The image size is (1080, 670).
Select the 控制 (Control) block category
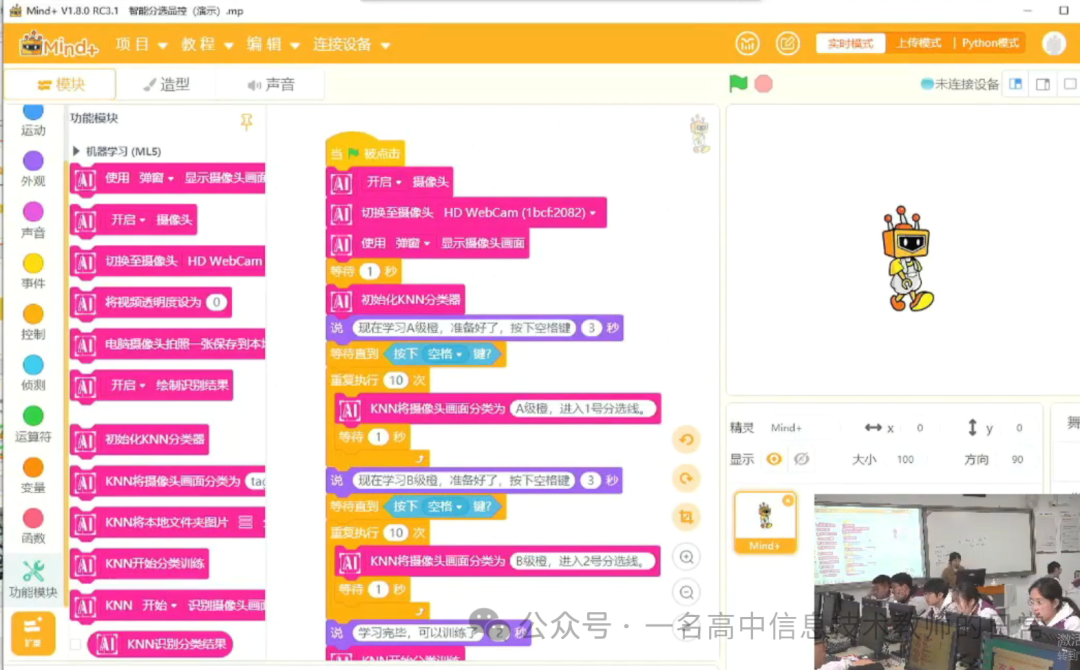tap(33, 322)
